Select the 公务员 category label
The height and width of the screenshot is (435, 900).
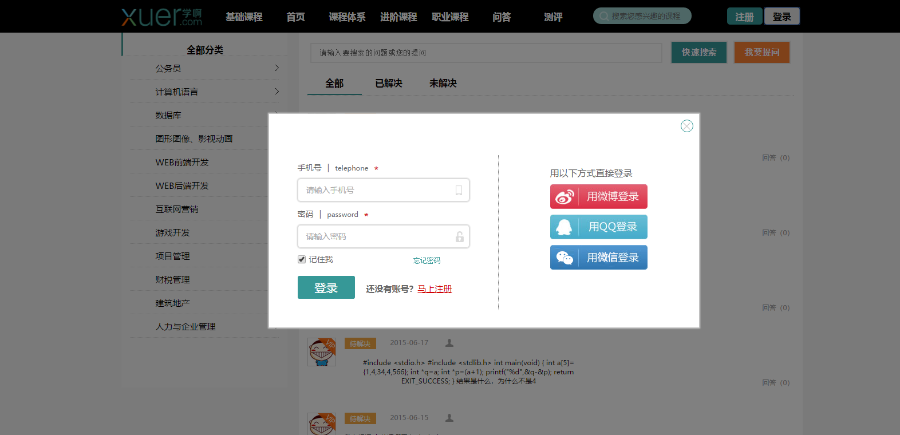[x=168, y=68]
